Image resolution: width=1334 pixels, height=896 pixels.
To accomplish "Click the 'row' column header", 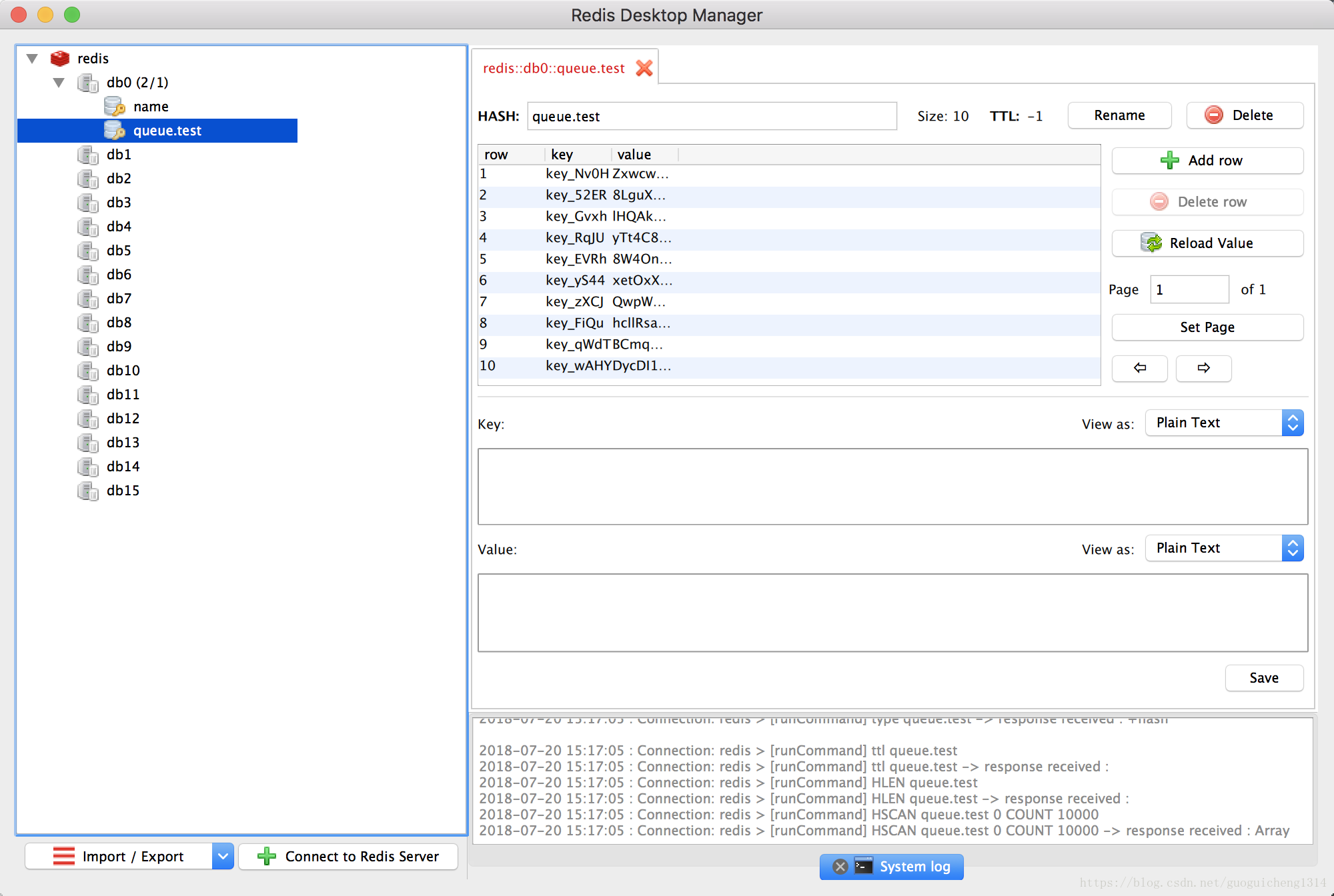I will [x=512, y=155].
